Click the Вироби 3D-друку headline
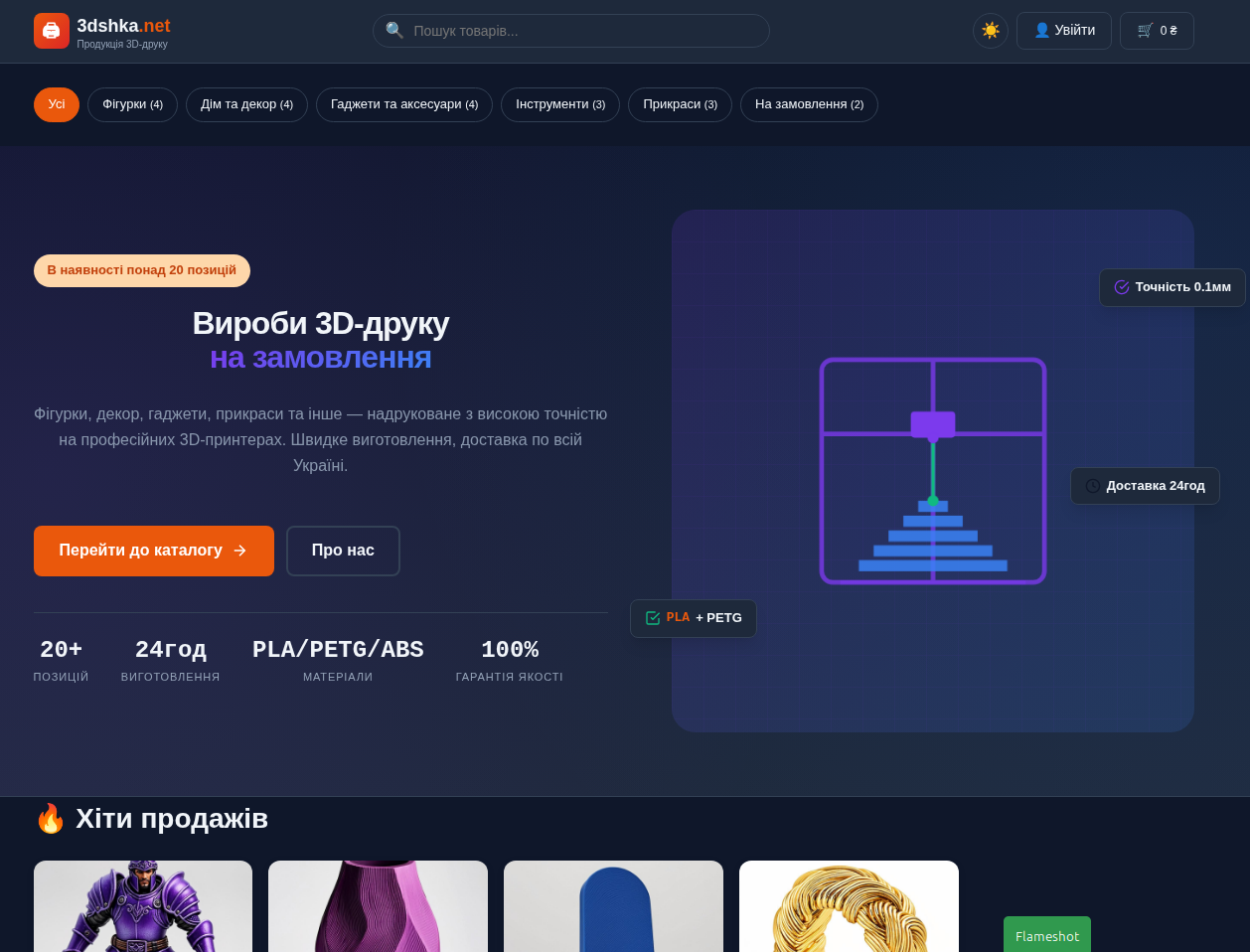This screenshot has height=952, width=1250. [320, 323]
